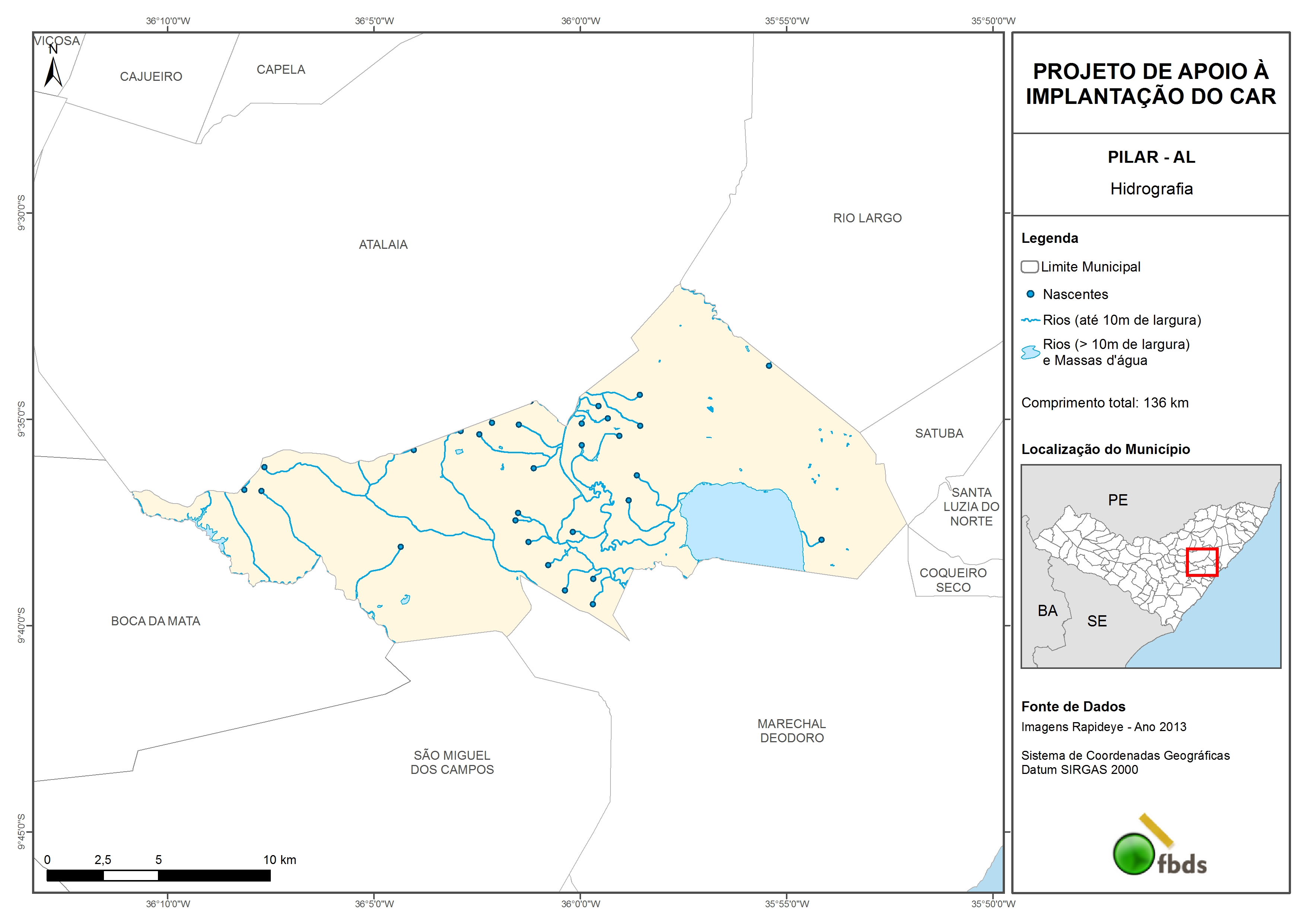Click the PILAR - AL title text
The width and height of the screenshot is (1307, 924).
click(x=1151, y=157)
